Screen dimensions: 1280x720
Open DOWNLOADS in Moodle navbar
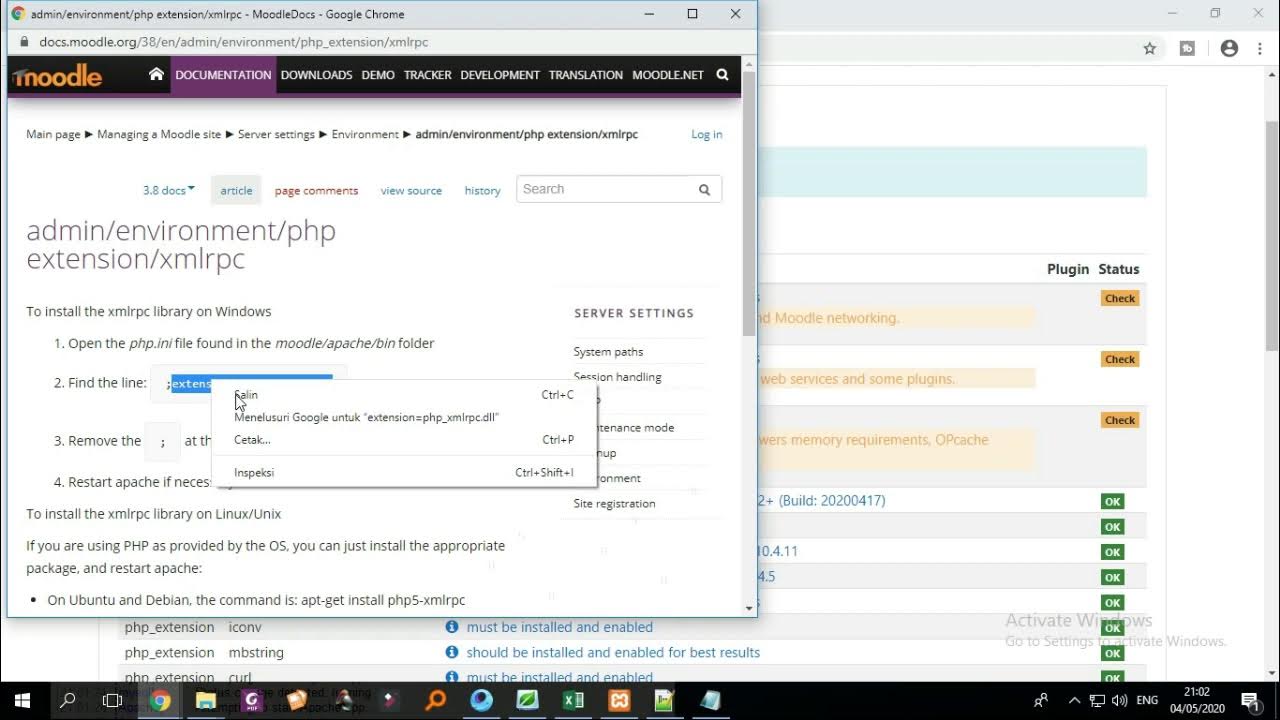pos(316,75)
